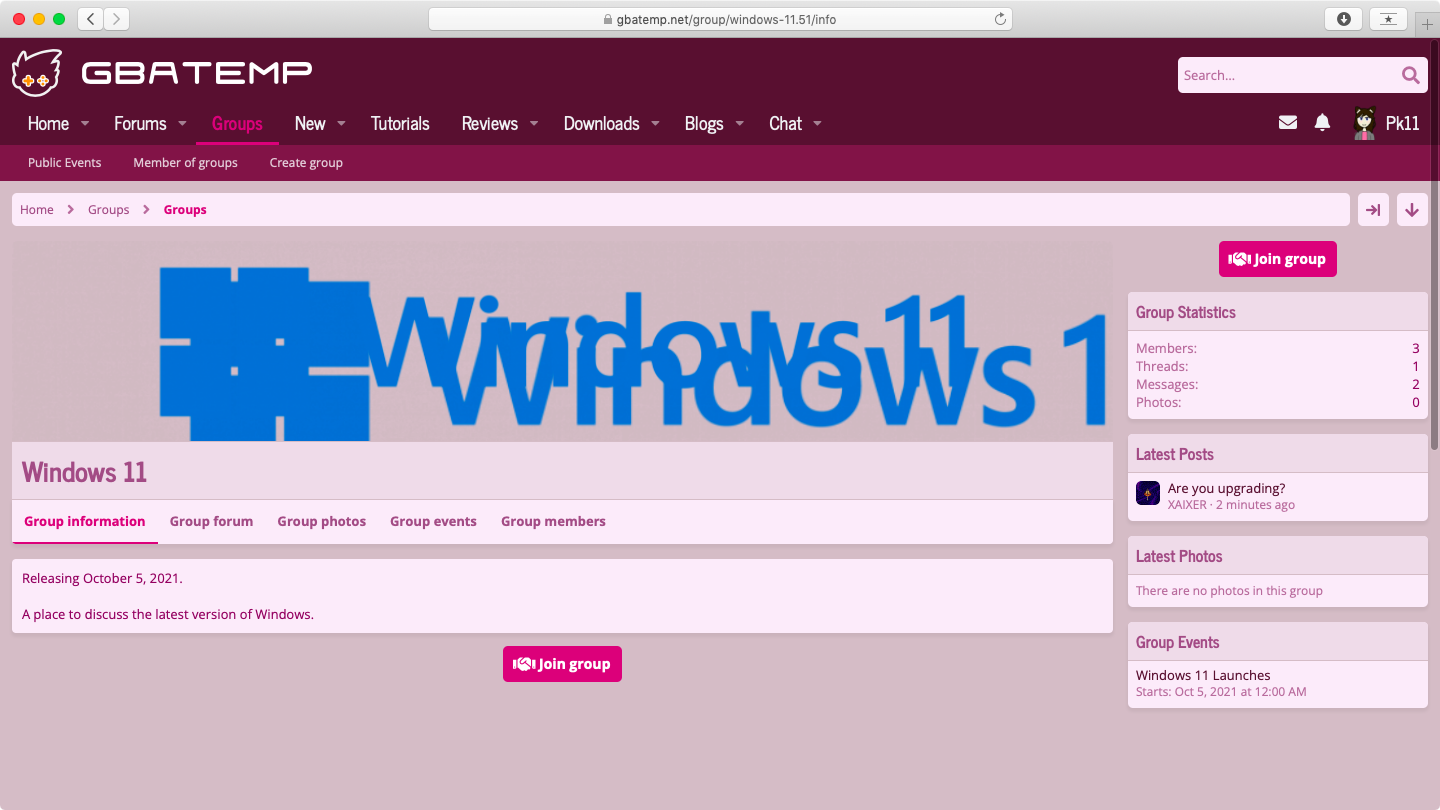Image resolution: width=1440 pixels, height=810 pixels.
Task: Open the New navigation item
Action: coord(310,124)
